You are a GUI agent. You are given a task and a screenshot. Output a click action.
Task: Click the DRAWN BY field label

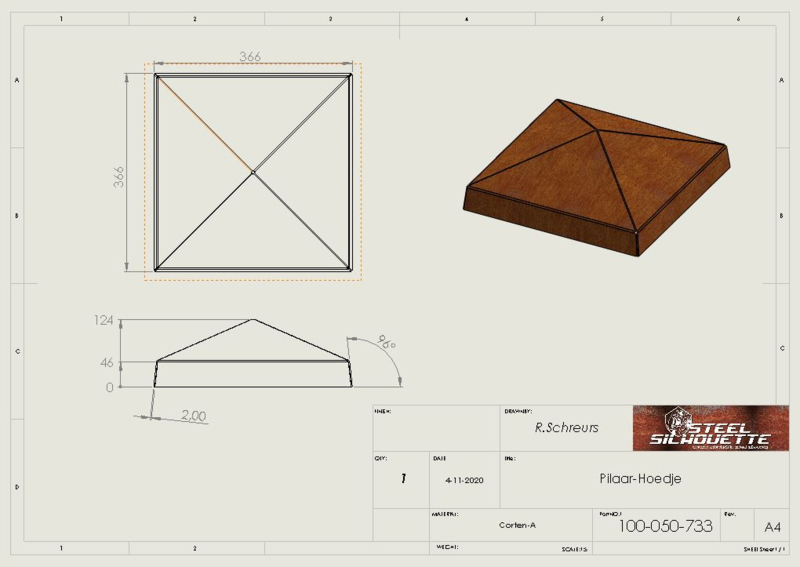point(518,411)
